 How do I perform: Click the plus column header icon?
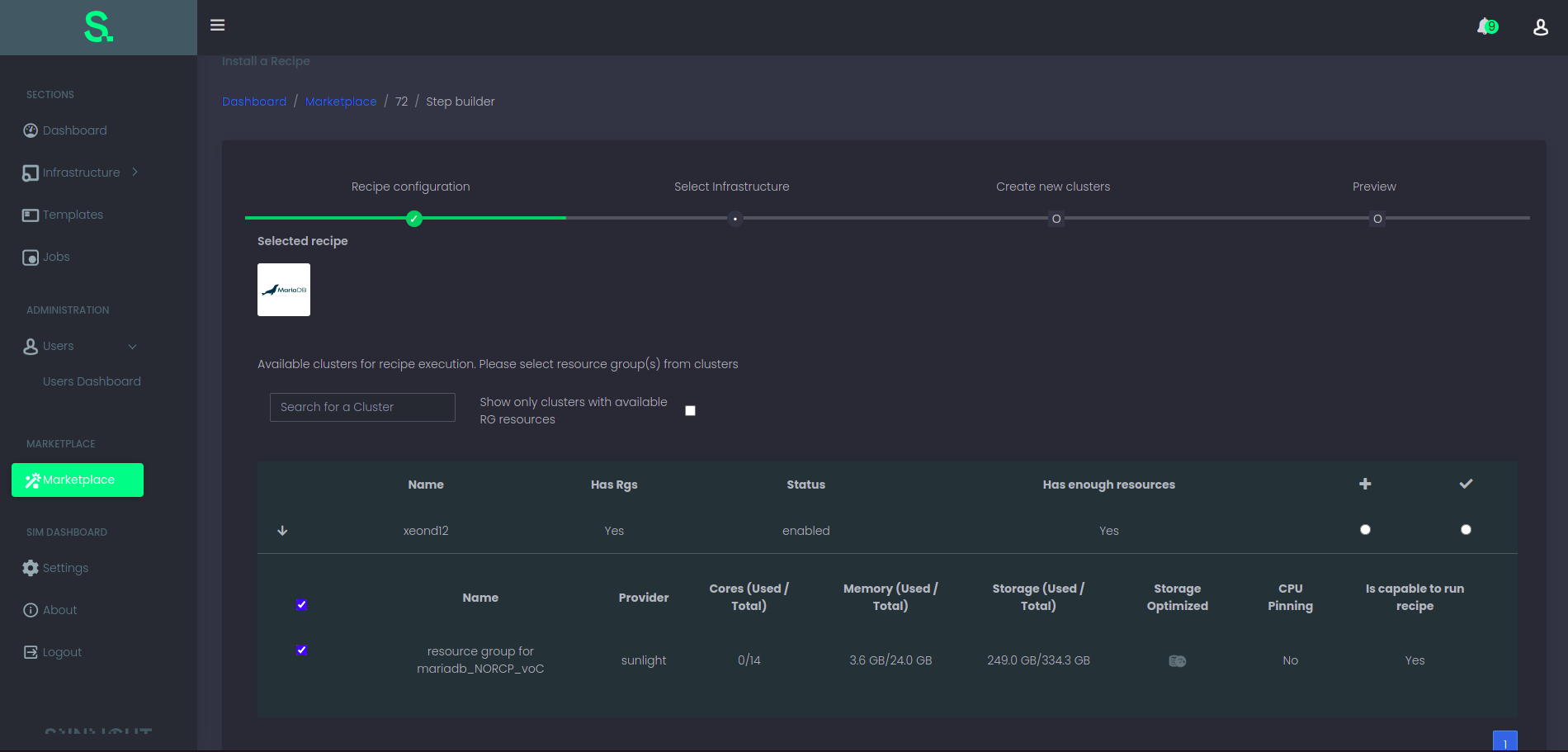pos(1365,484)
